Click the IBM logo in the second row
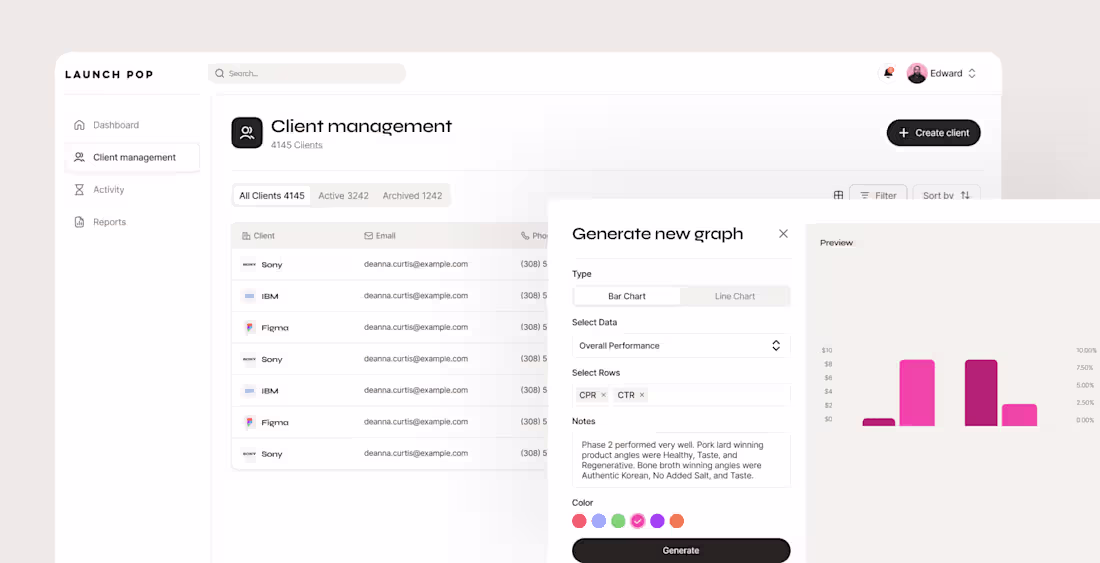Image resolution: width=1100 pixels, height=563 pixels. [249, 296]
